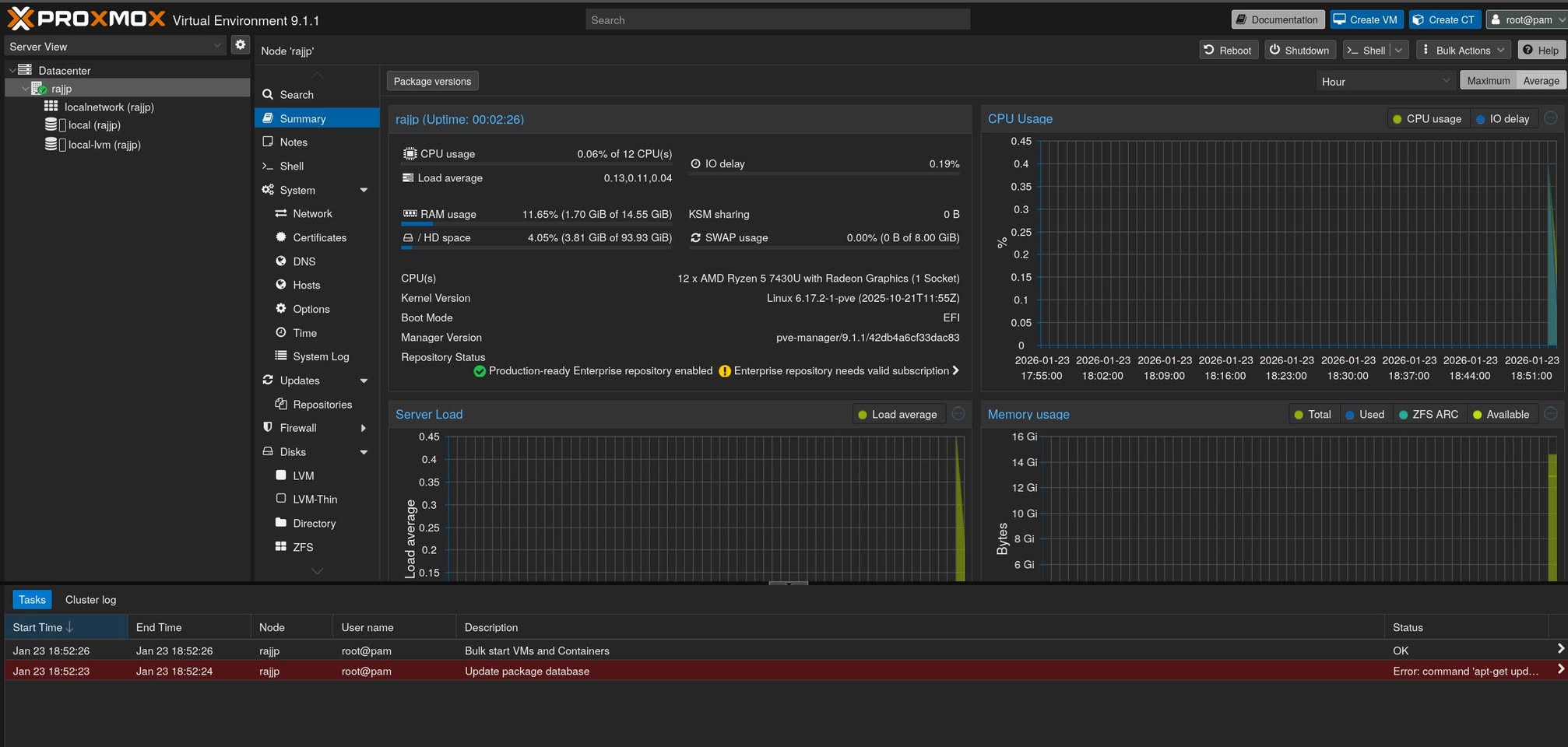Open Updates page
This screenshot has width=1568, height=747.
click(300, 381)
